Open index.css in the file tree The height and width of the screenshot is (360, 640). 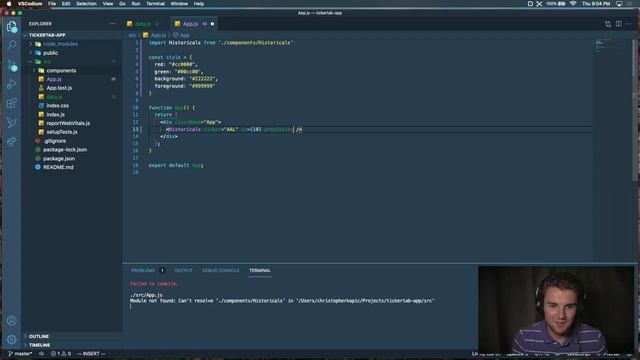(57, 106)
